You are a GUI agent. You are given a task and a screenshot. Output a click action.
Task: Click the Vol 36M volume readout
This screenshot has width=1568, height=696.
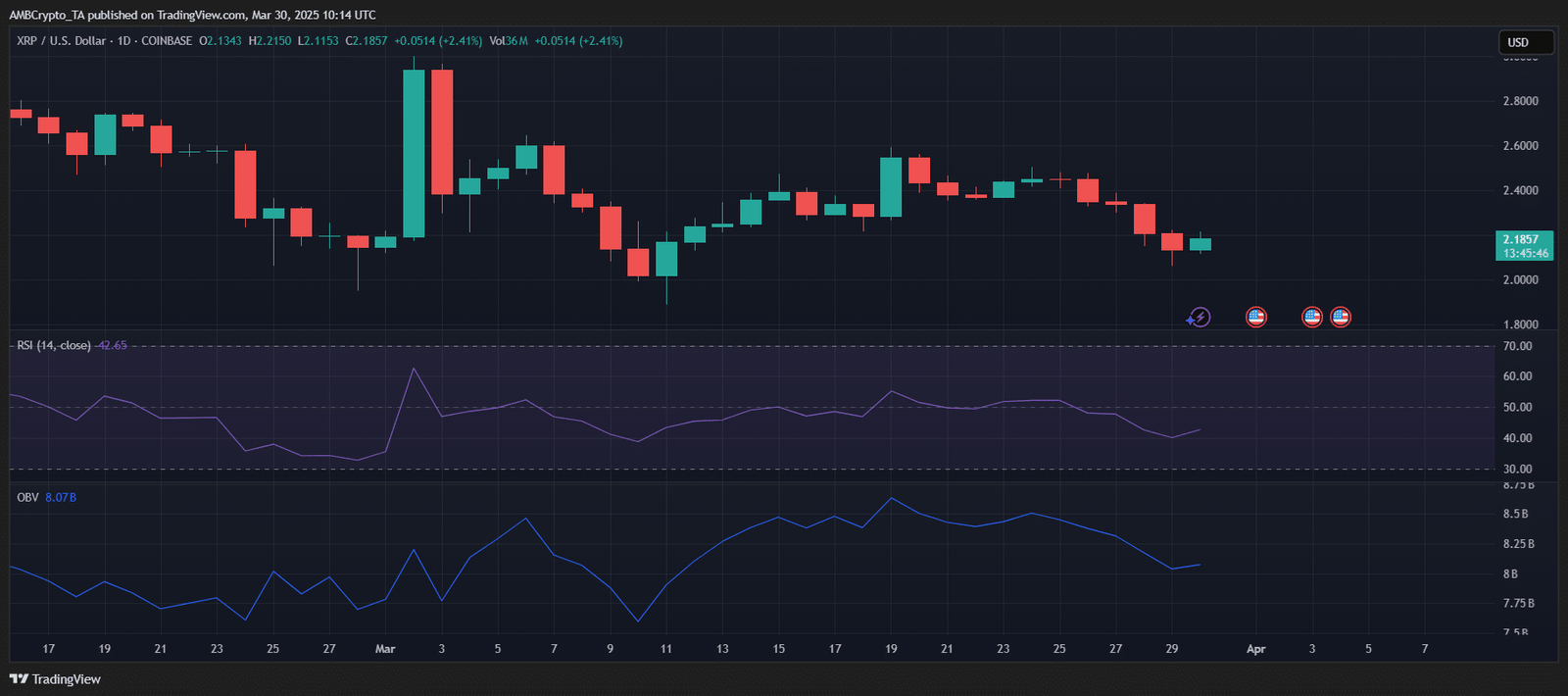[509, 41]
